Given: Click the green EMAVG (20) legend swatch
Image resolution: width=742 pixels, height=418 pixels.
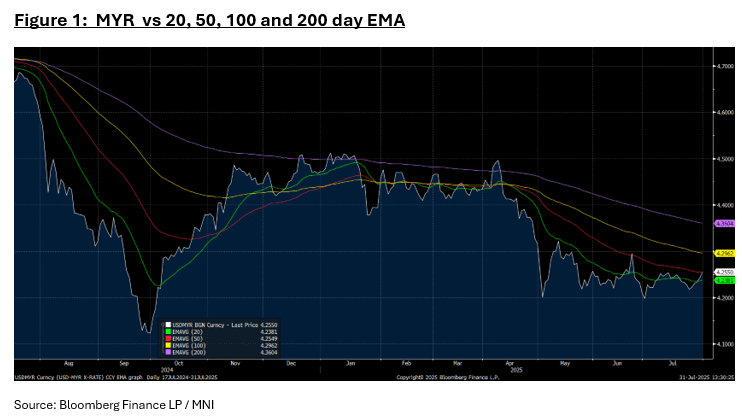Looking at the screenshot, I should point(168,332).
